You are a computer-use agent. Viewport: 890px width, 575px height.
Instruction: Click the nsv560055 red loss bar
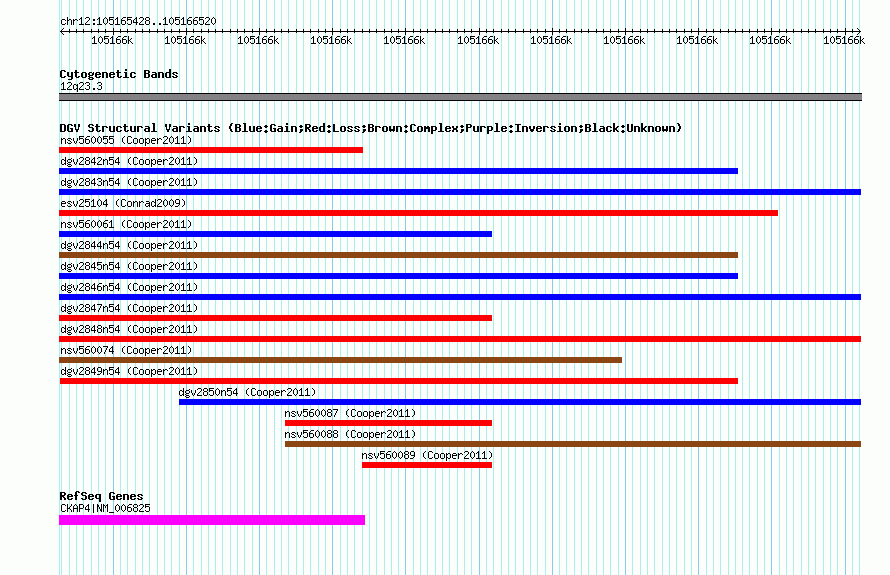211,150
